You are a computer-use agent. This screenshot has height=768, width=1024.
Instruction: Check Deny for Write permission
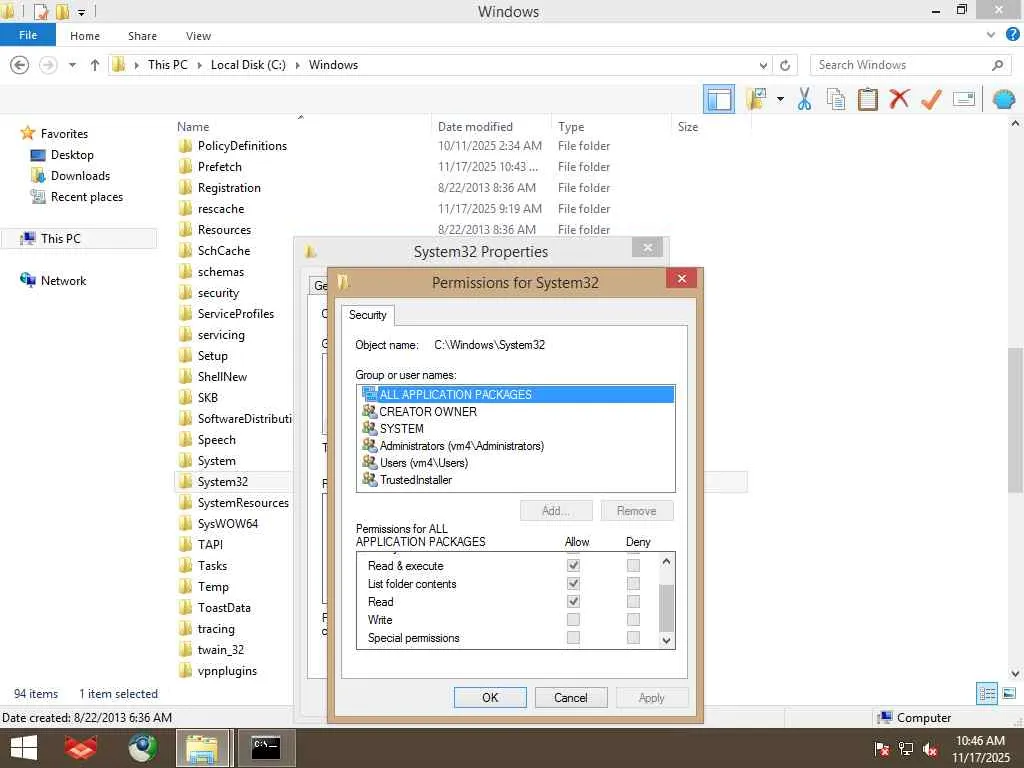click(633, 620)
